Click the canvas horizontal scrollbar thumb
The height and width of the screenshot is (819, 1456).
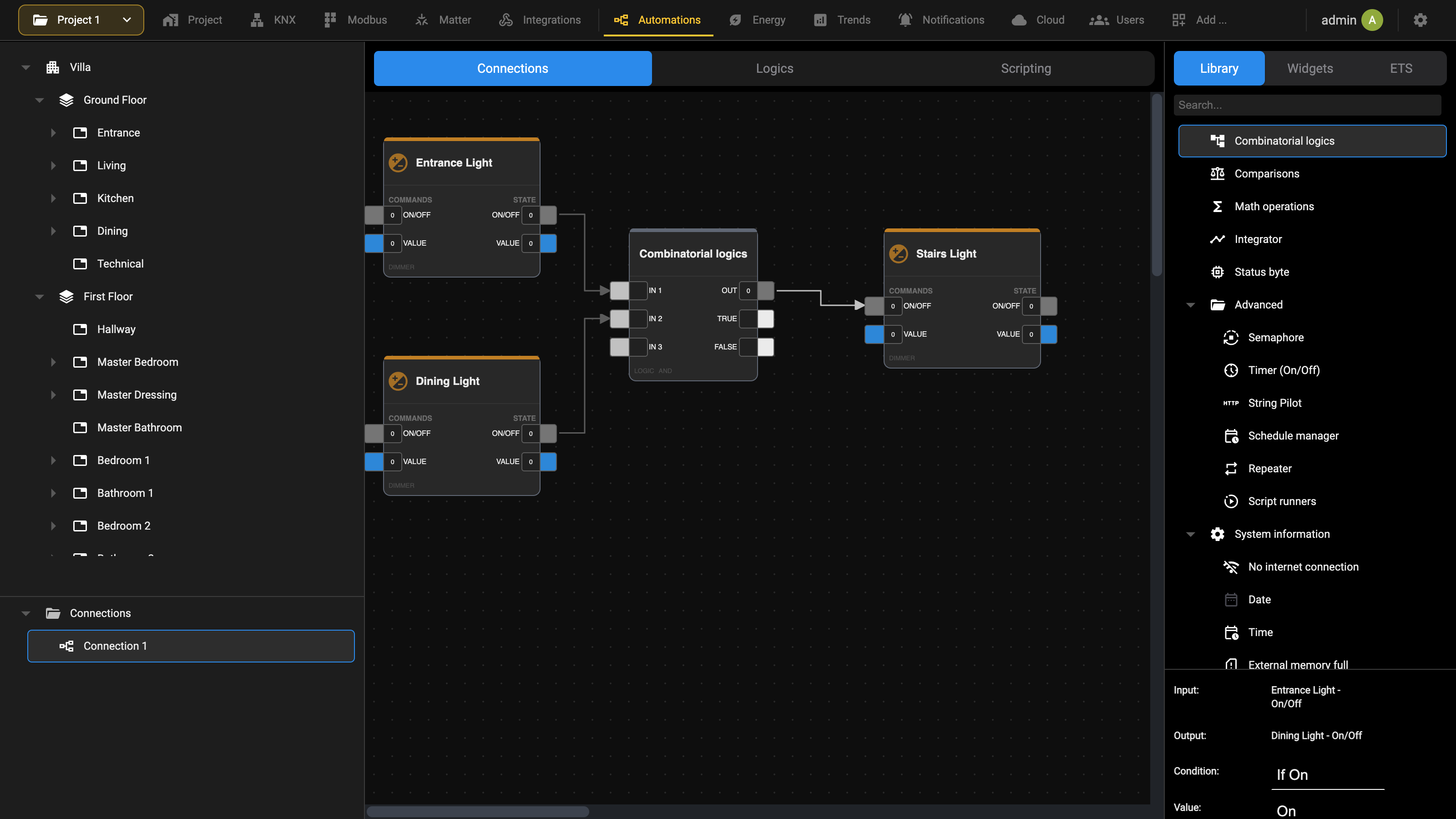click(478, 812)
